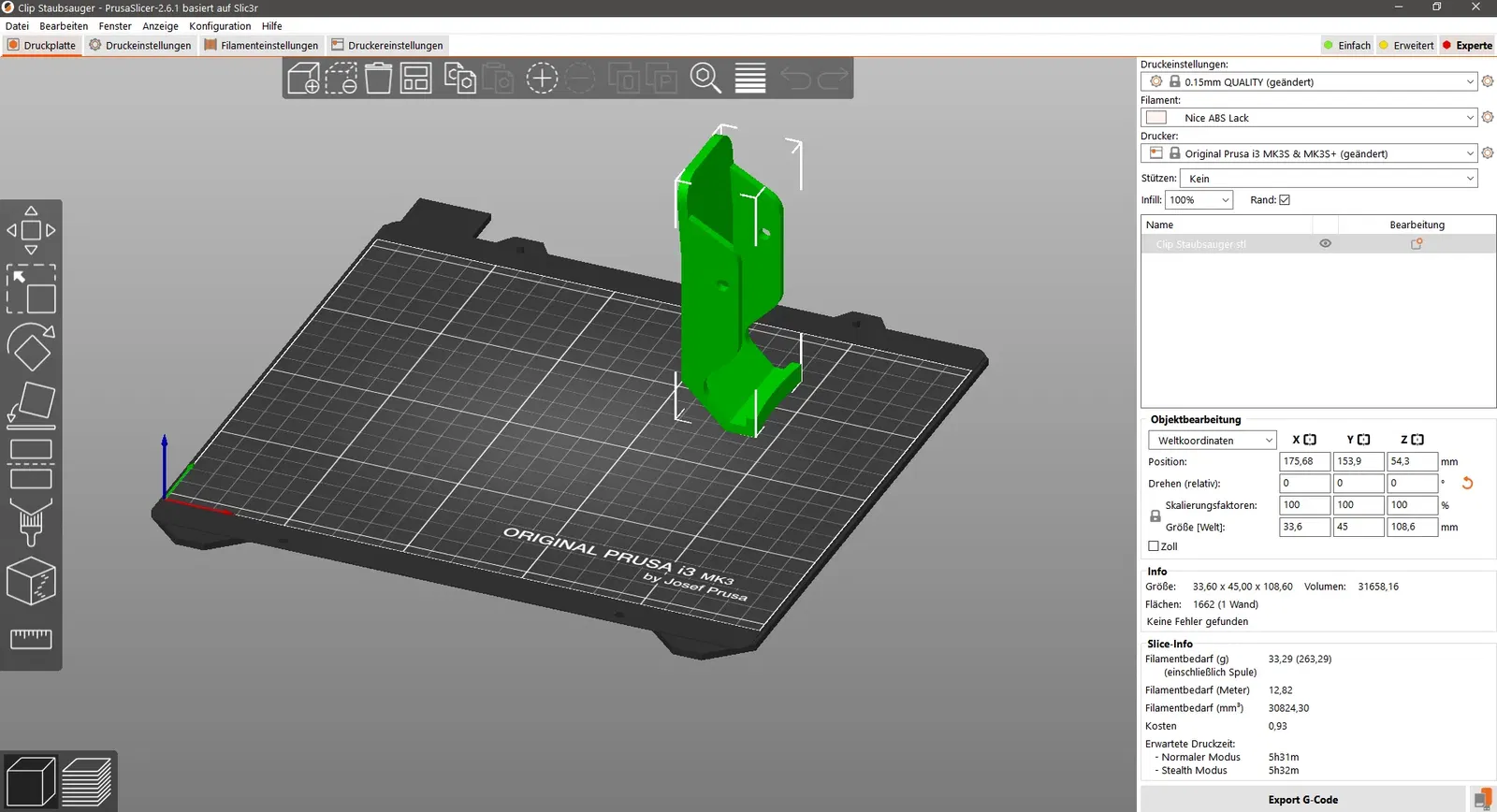Expand the Weltkoordinaten dropdown
This screenshot has width=1497, height=812.
coord(1212,441)
